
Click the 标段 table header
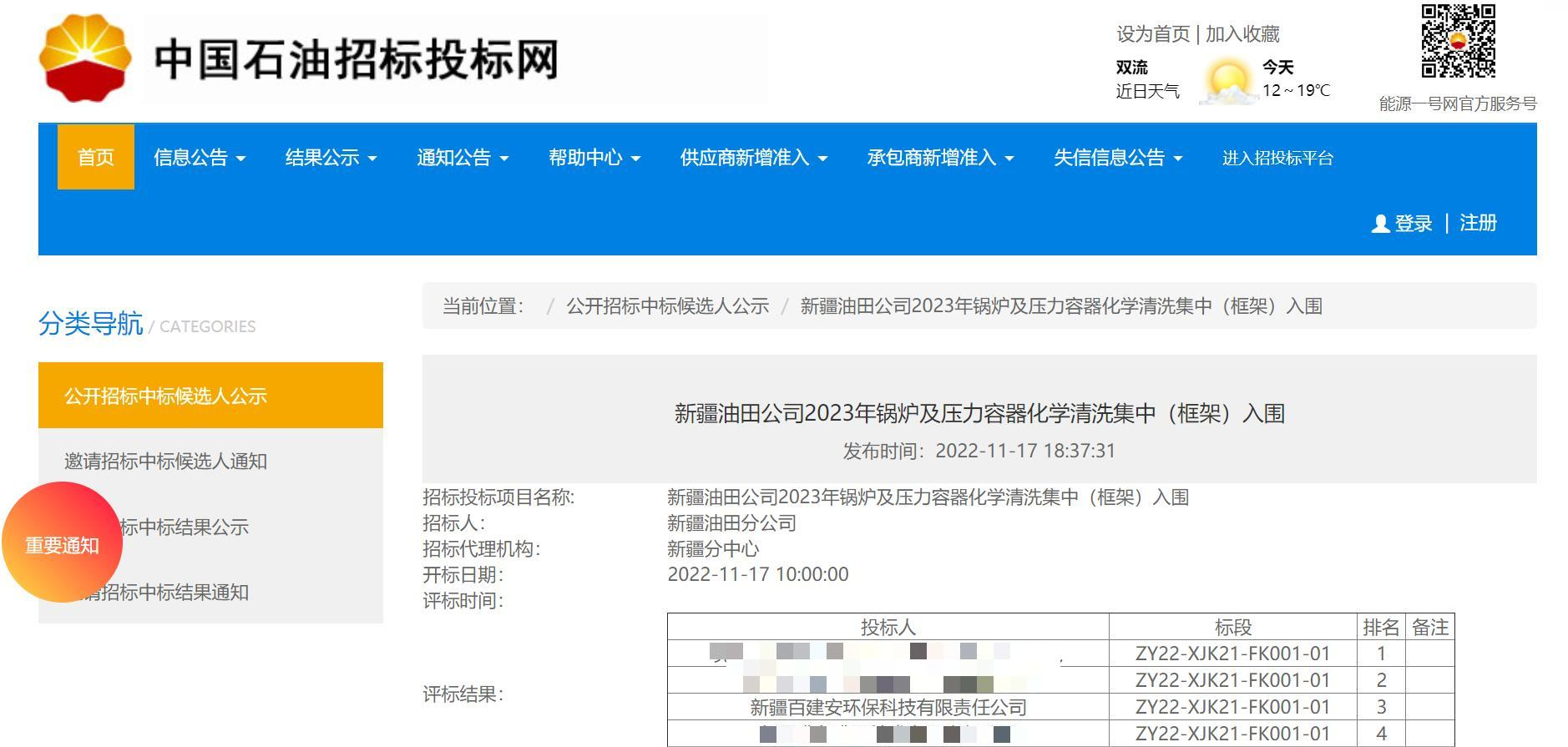[1233, 628]
